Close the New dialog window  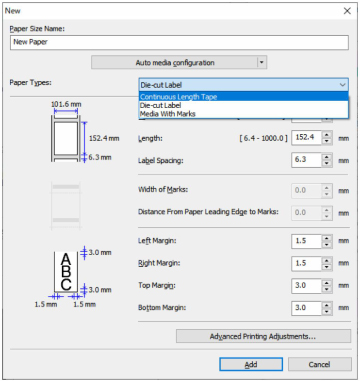point(347,11)
